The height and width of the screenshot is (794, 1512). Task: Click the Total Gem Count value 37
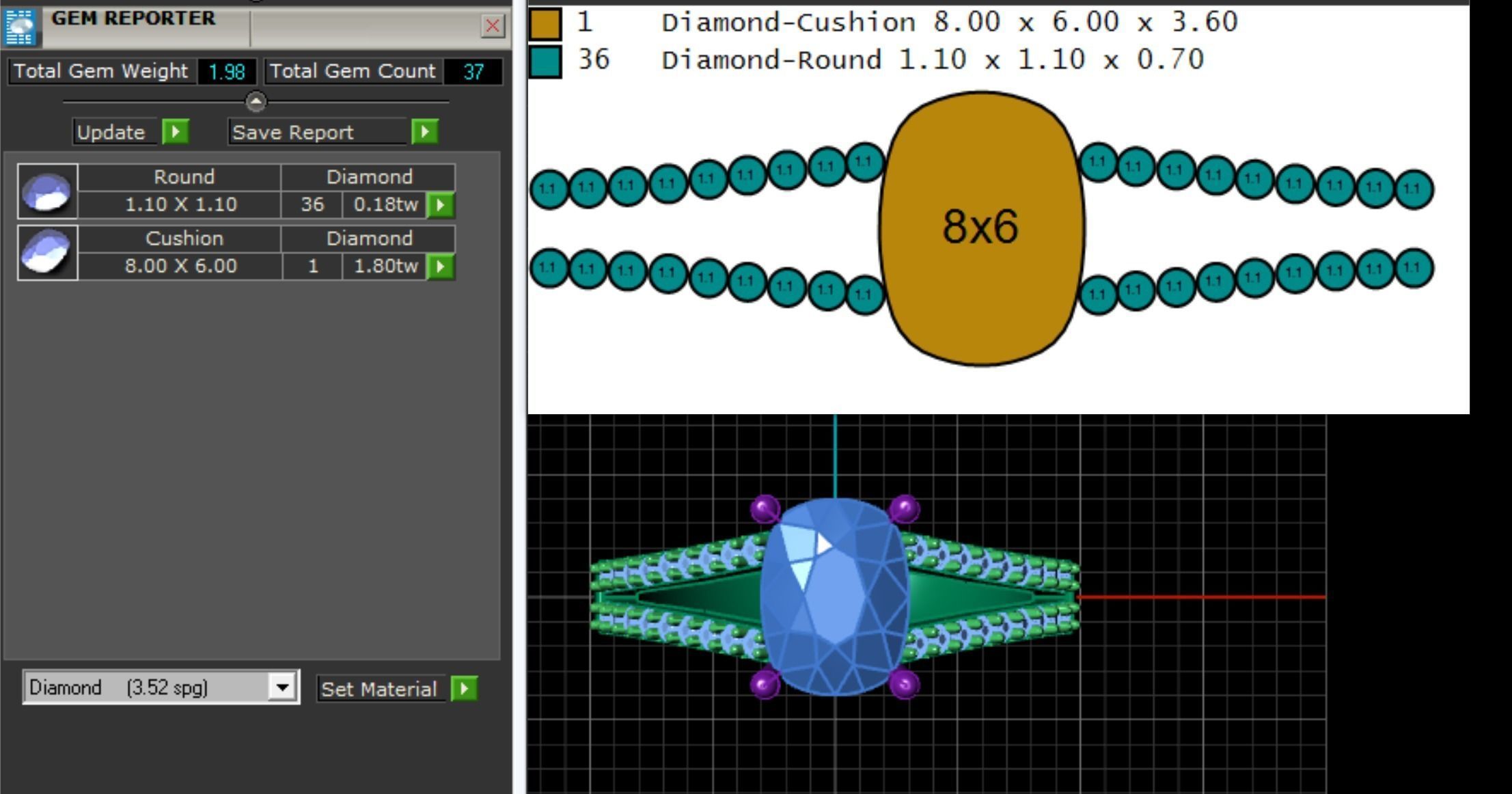click(473, 72)
